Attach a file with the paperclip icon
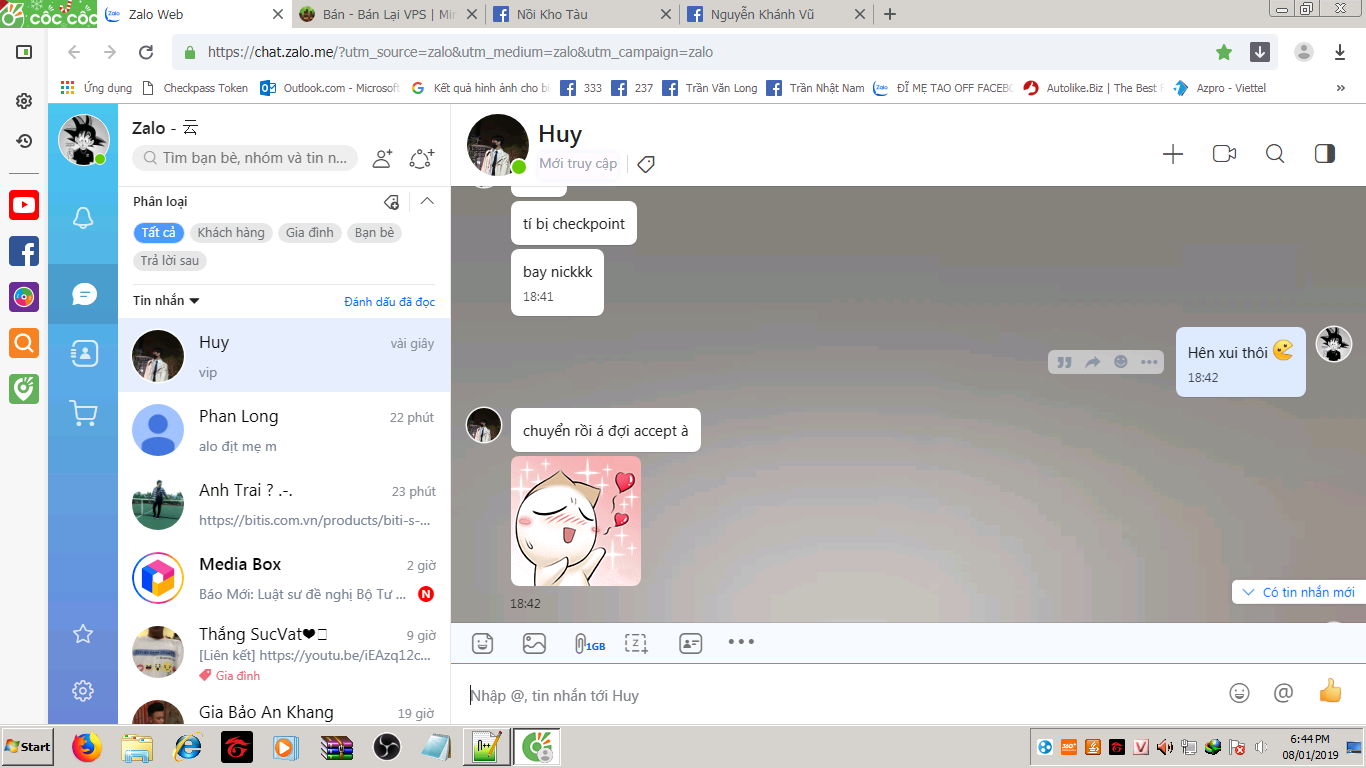Viewport: 1366px width, 768px height. point(589,644)
